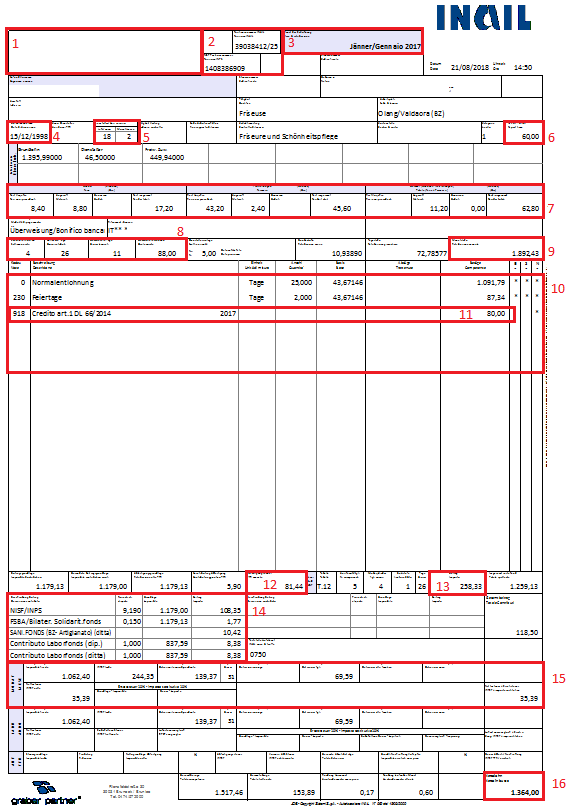Screen dimensions: 569x809
Task: Click the total 1.892,43
Action: 525,253
